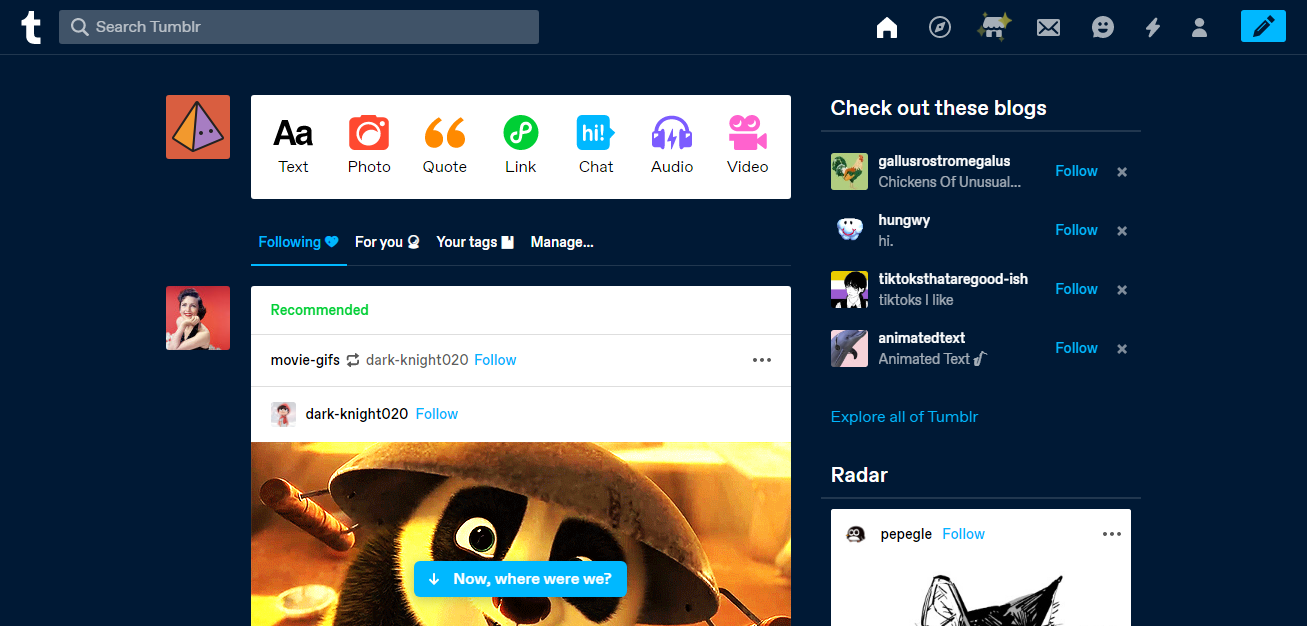1307x626 pixels.
Task: Open the movie-gifs blog name link
Action: click(305, 360)
